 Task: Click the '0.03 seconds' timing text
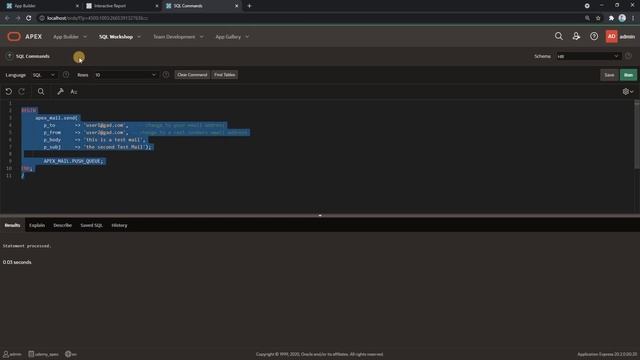pyautogui.click(x=17, y=262)
